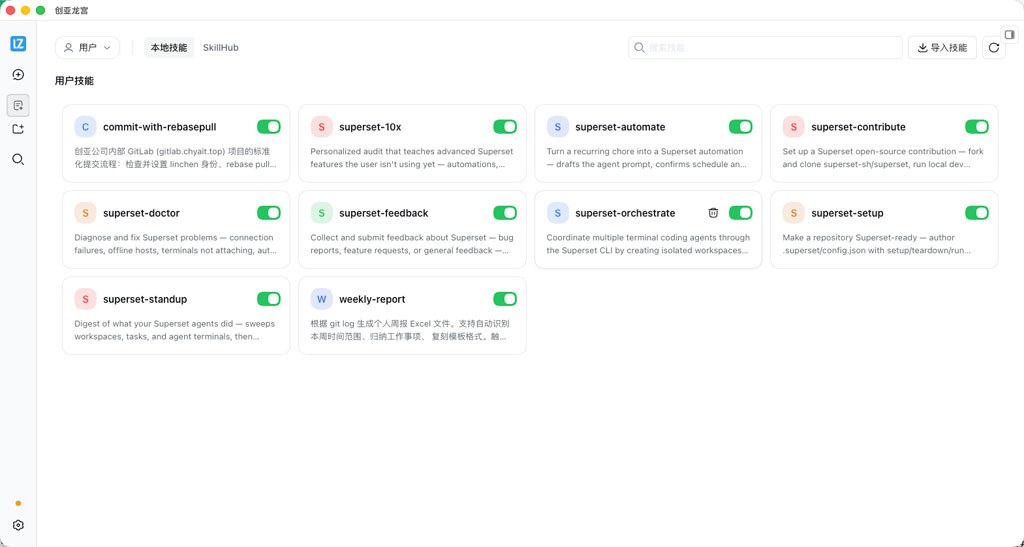Click description starting 'Collect and submit feedback'
Screen dimensions: 1024x547
tap(411, 243)
